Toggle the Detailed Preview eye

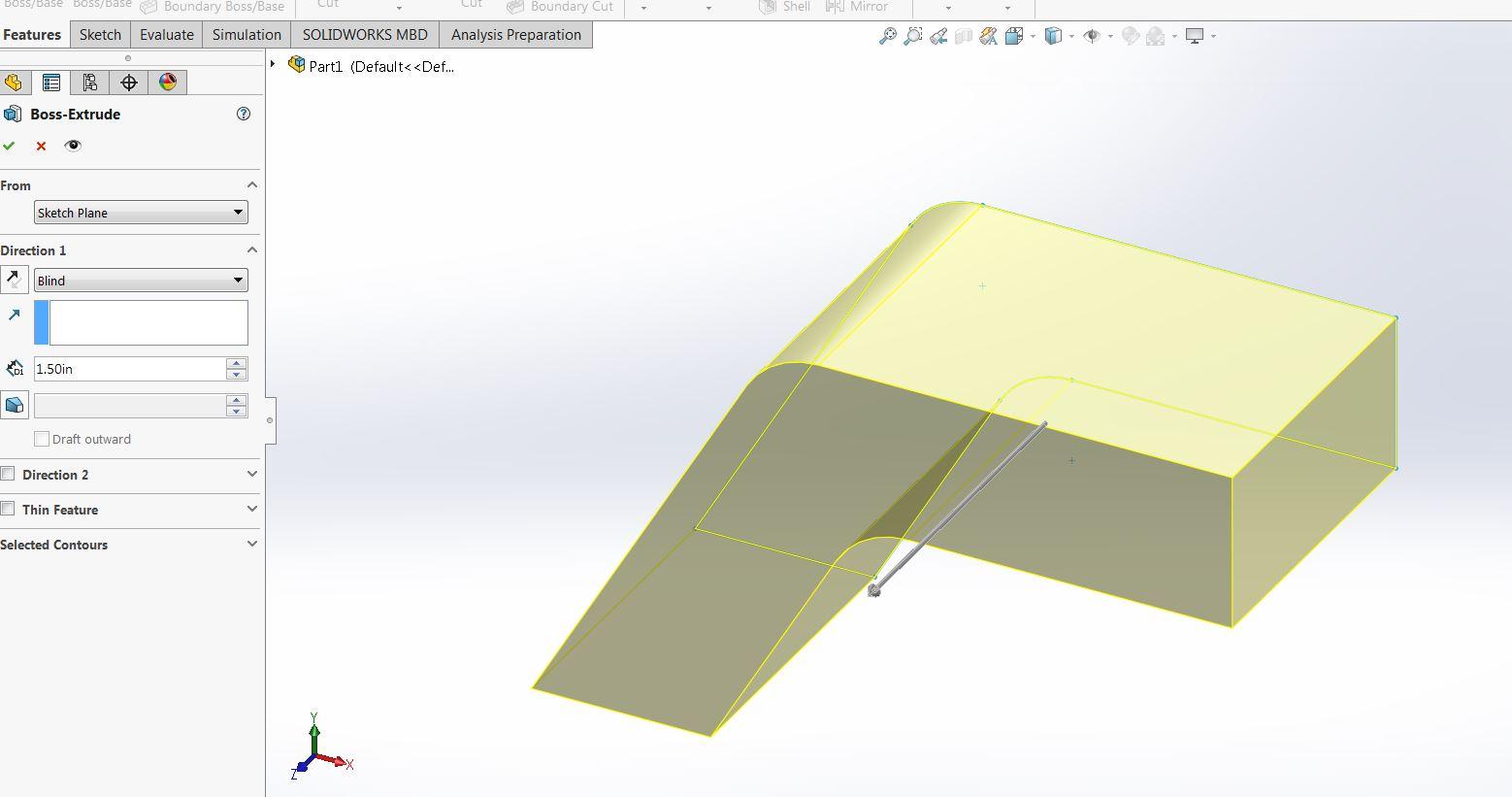[x=73, y=146]
